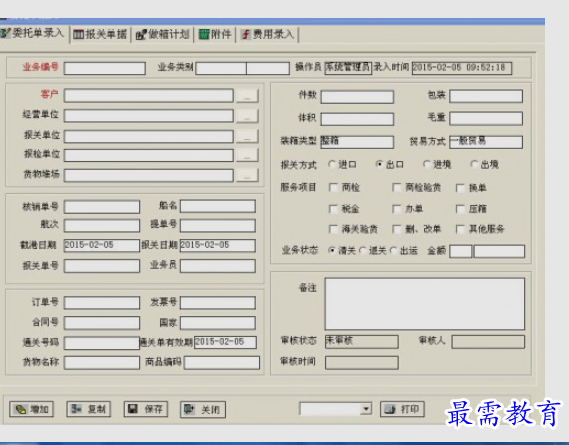569x445 pixels.
Task: Click the 包装 input field
Action: coord(486,96)
